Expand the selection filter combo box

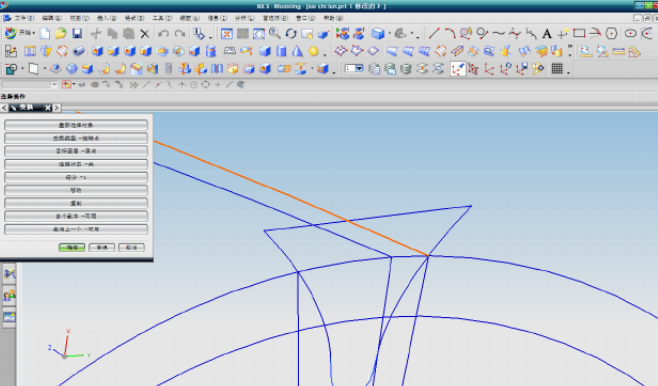[29, 85]
